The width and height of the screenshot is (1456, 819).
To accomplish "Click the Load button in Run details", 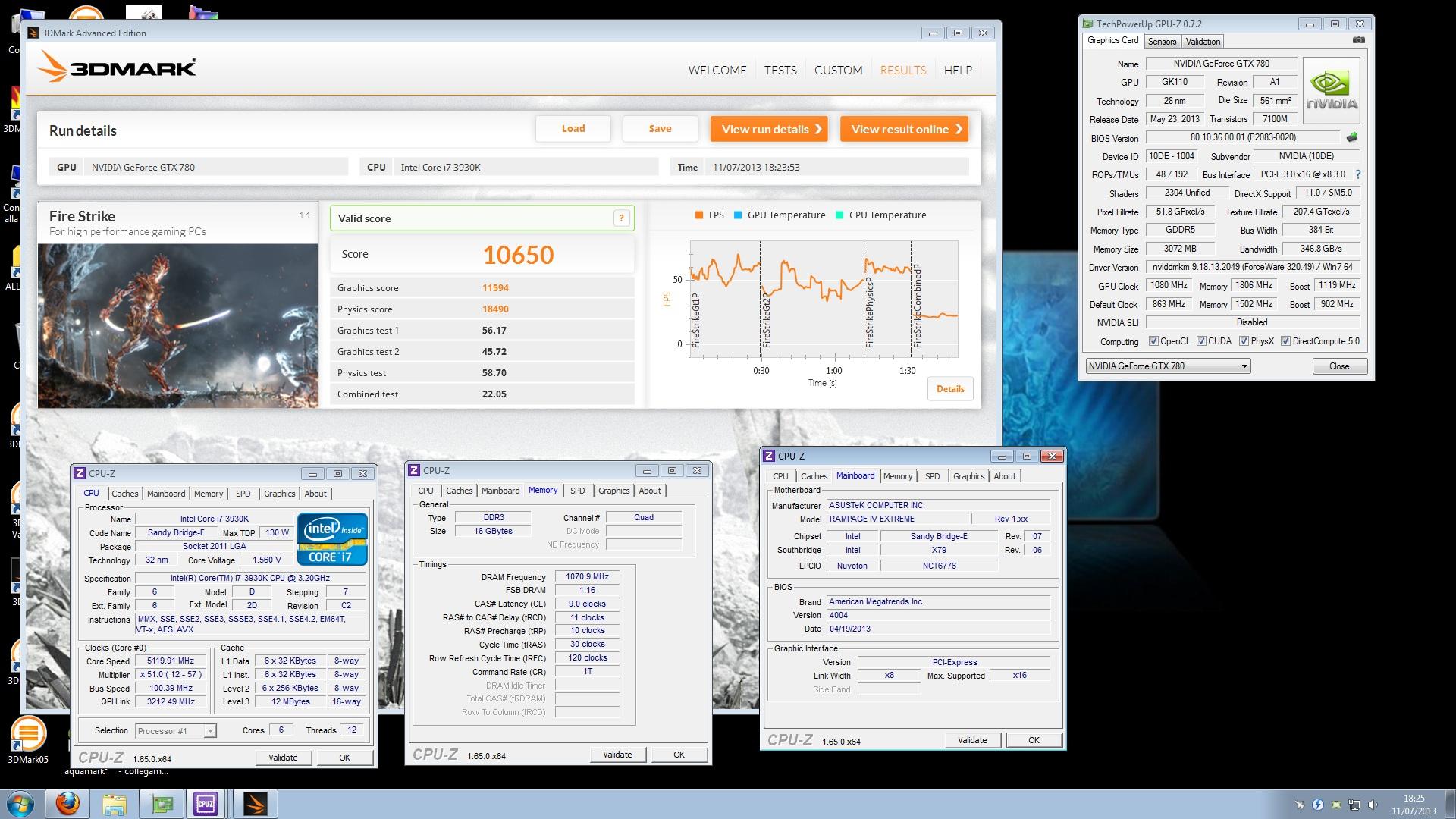I will point(573,129).
